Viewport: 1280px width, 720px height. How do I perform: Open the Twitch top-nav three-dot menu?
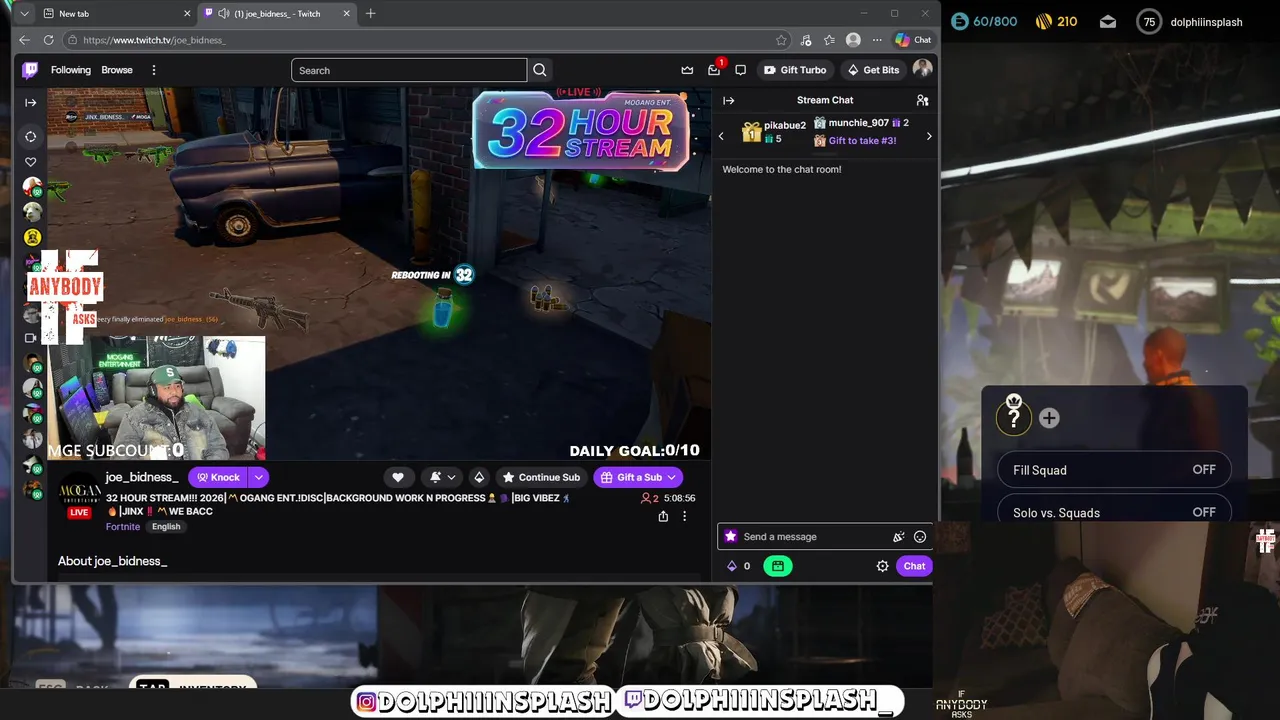153,70
